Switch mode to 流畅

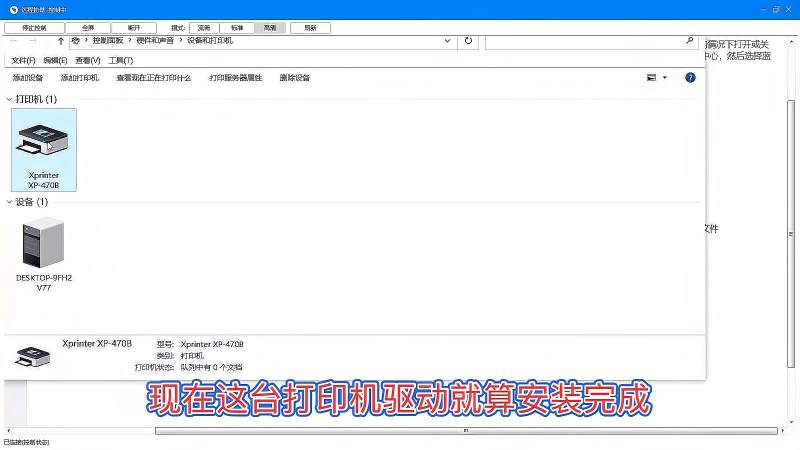tap(204, 28)
